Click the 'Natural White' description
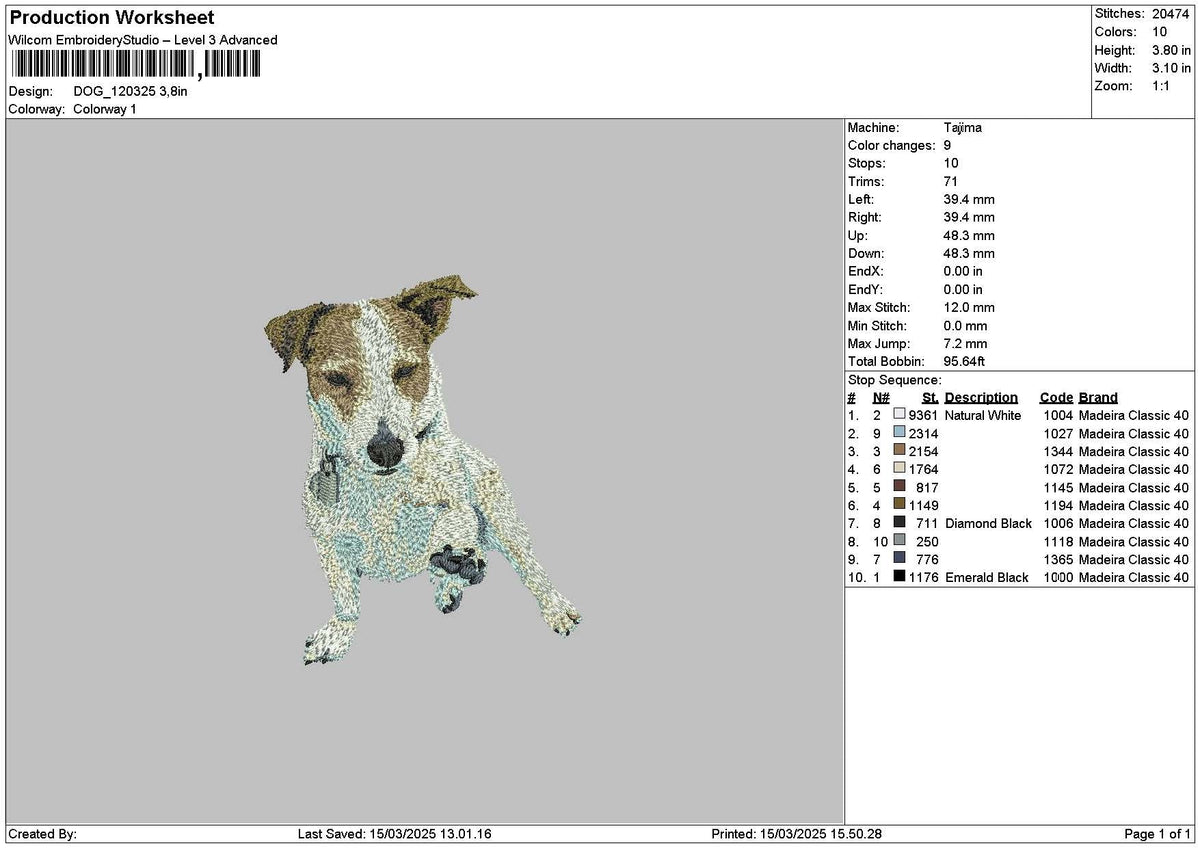The width and height of the screenshot is (1200, 848). [983, 415]
